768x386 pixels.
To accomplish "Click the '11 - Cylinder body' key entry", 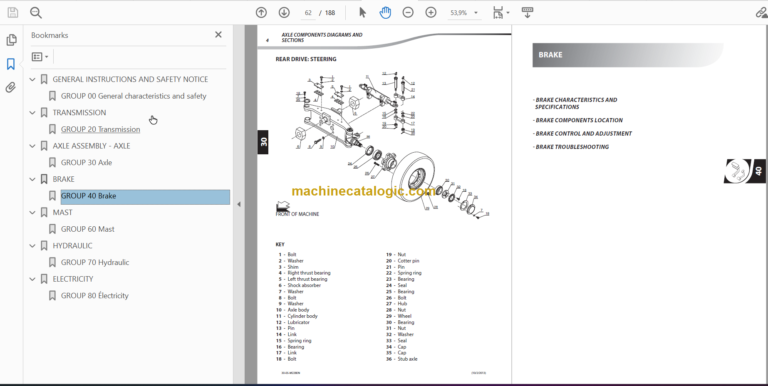I will point(297,316).
